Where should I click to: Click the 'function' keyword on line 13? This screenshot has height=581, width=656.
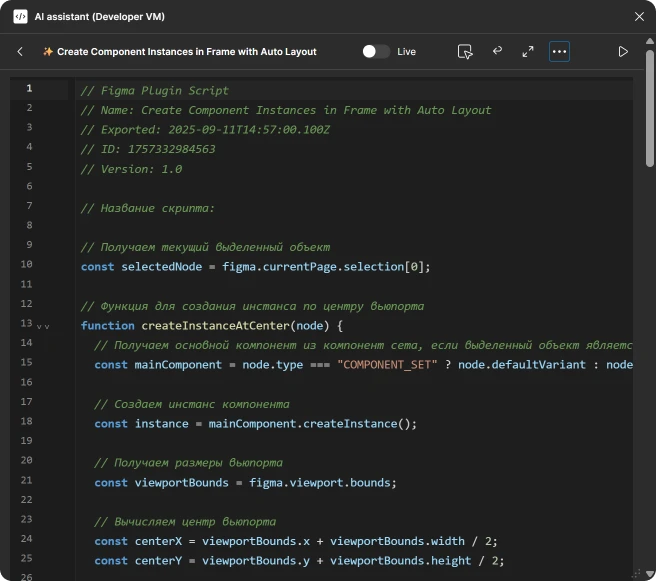108,326
